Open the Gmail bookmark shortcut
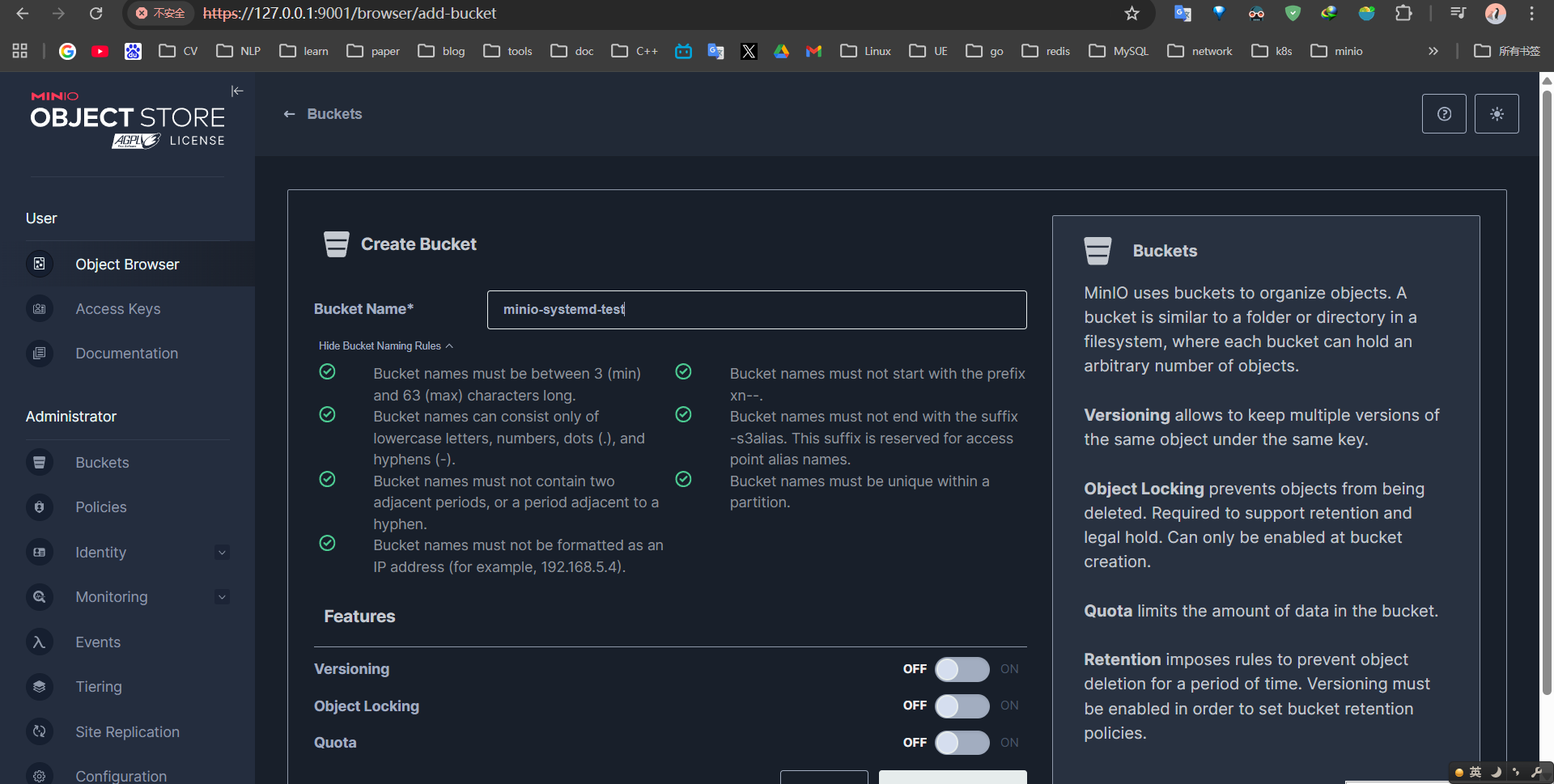This screenshot has height=784, width=1554. click(x=814, y=51)
